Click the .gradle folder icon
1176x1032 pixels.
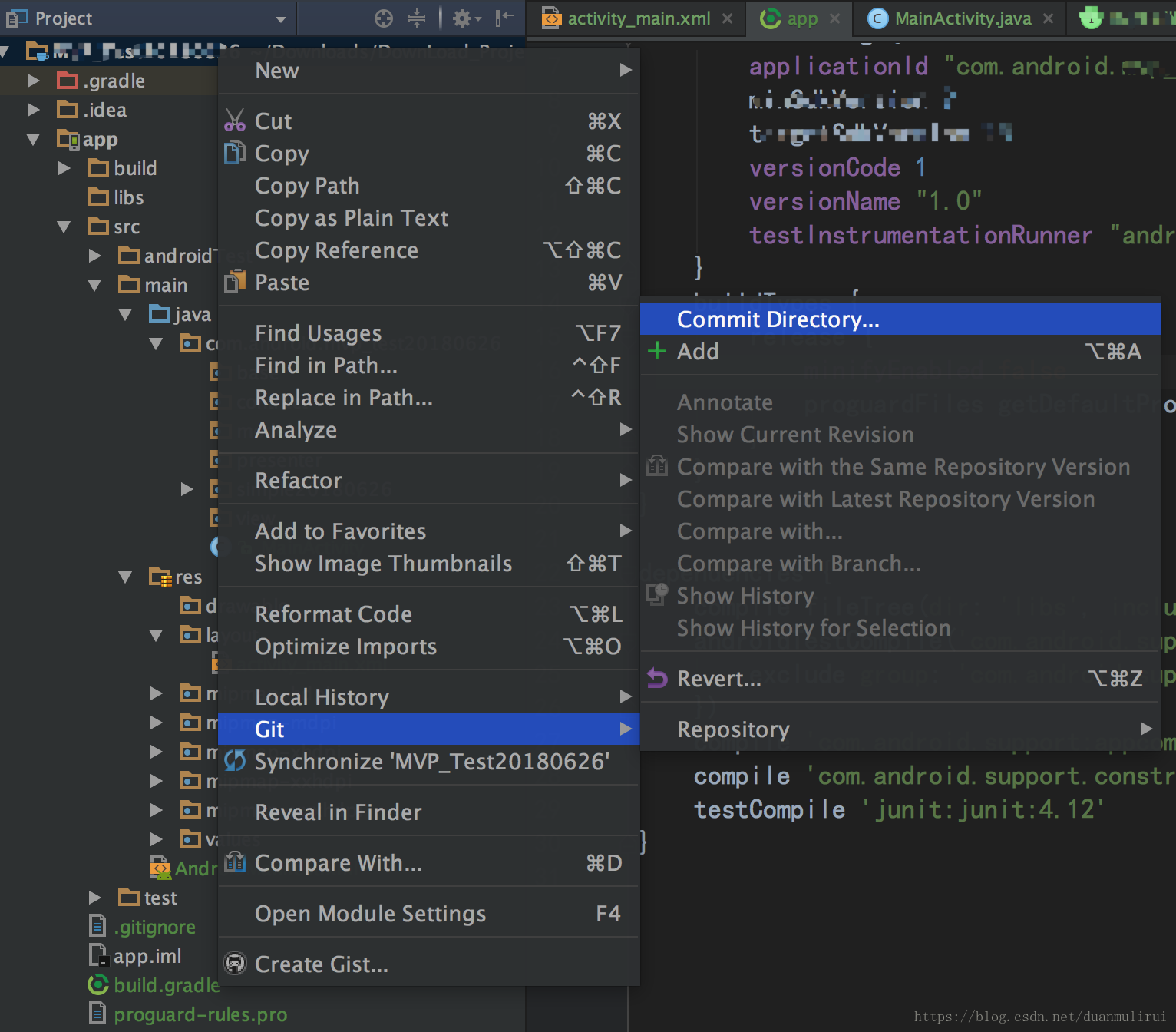(x=68, y=80)
